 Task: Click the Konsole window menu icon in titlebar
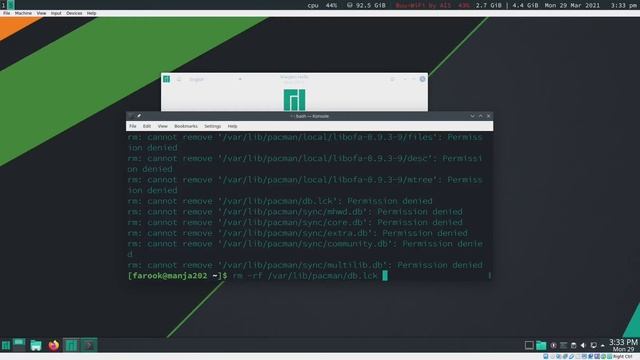point(131,116)
